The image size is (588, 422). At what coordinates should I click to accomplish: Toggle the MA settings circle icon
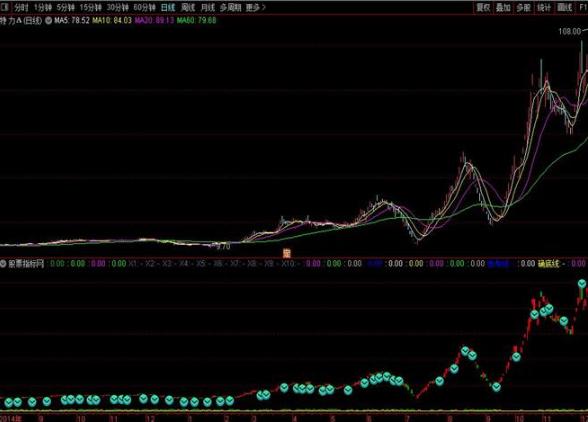pos(48,20)
